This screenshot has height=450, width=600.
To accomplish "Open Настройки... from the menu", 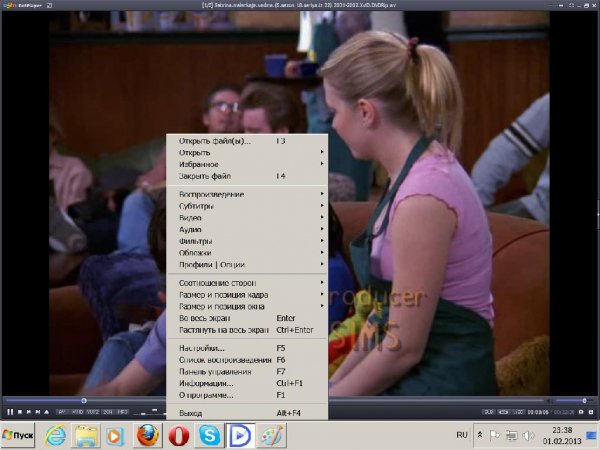I will 247,348.
